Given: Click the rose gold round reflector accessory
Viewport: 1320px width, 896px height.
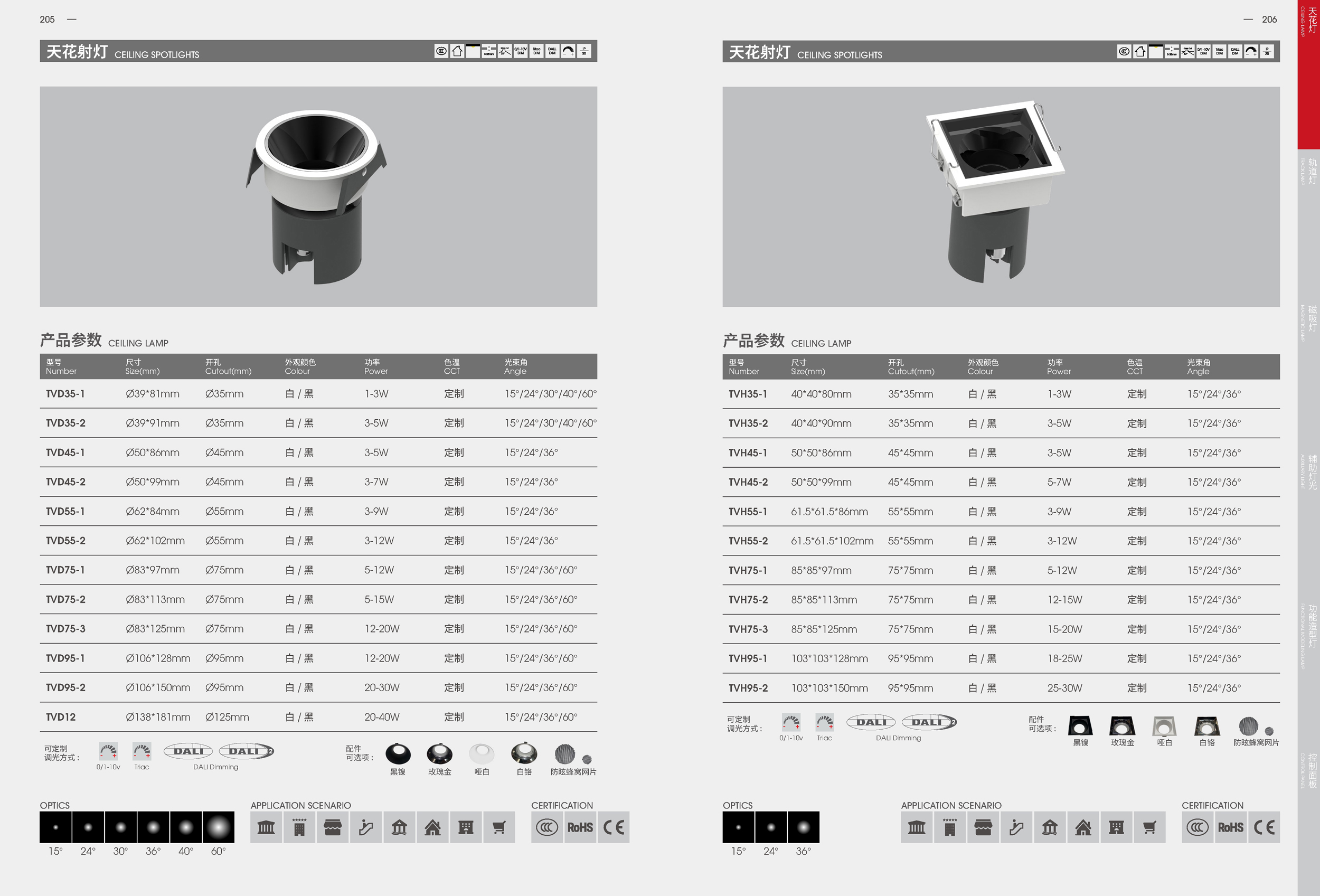Looking at the screenshot, I should (x=440, y=753).
